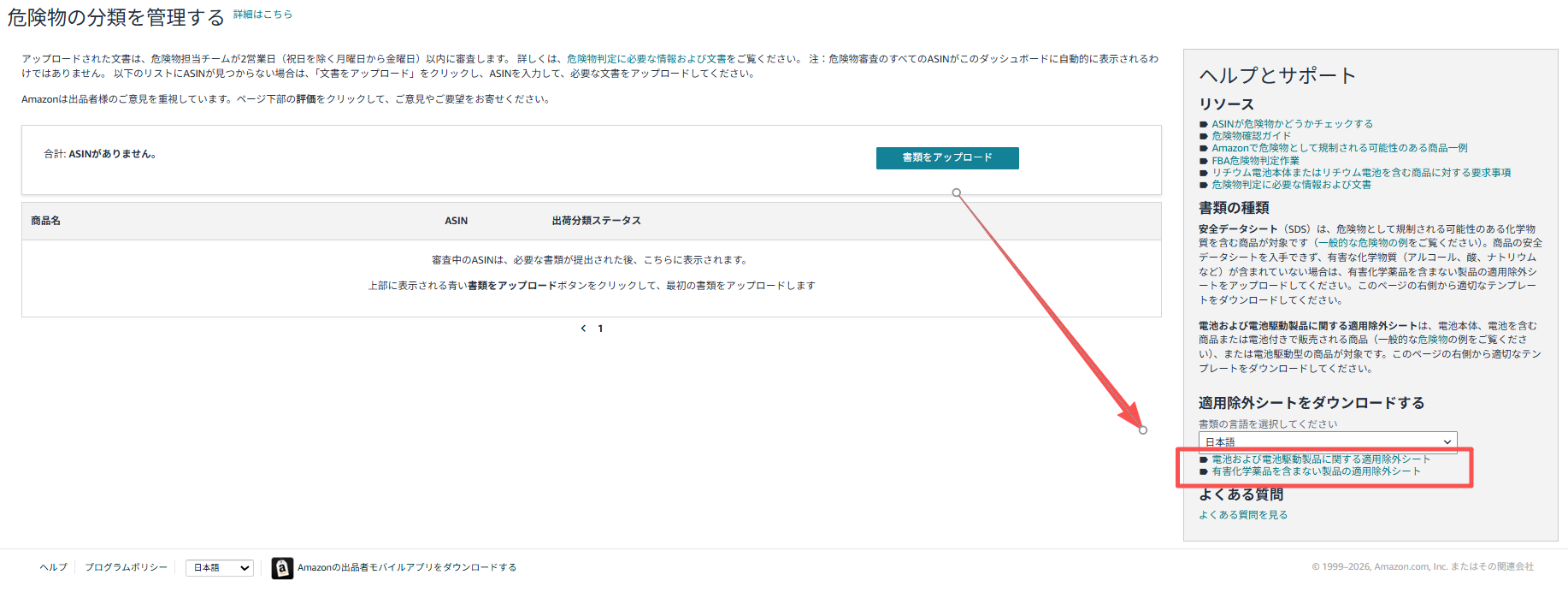Click ヘルプ in the footer
This screenshot has width=1568, height=616.
(53, 567)
